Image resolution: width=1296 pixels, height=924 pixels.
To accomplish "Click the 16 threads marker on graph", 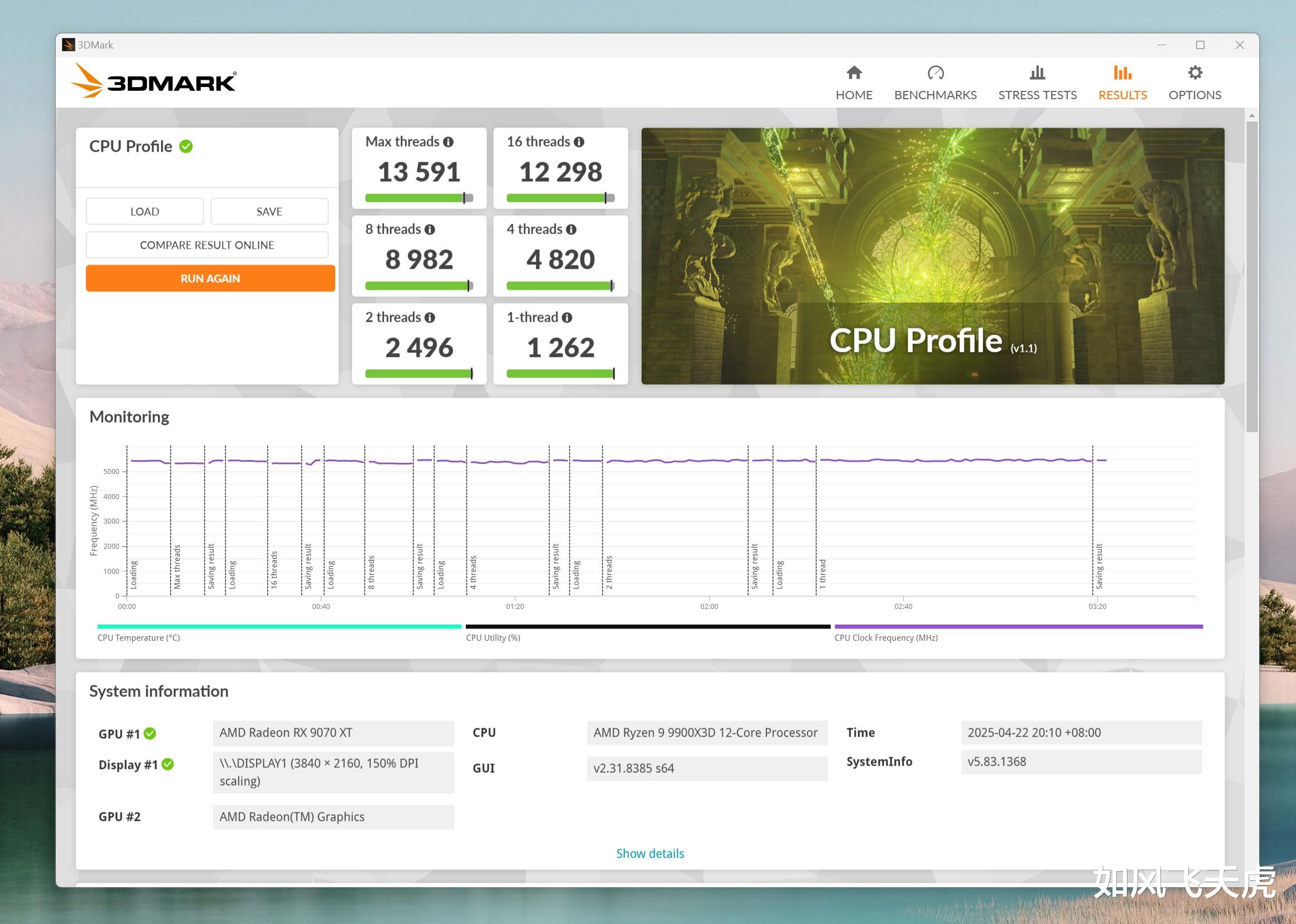I will [274, 569].
